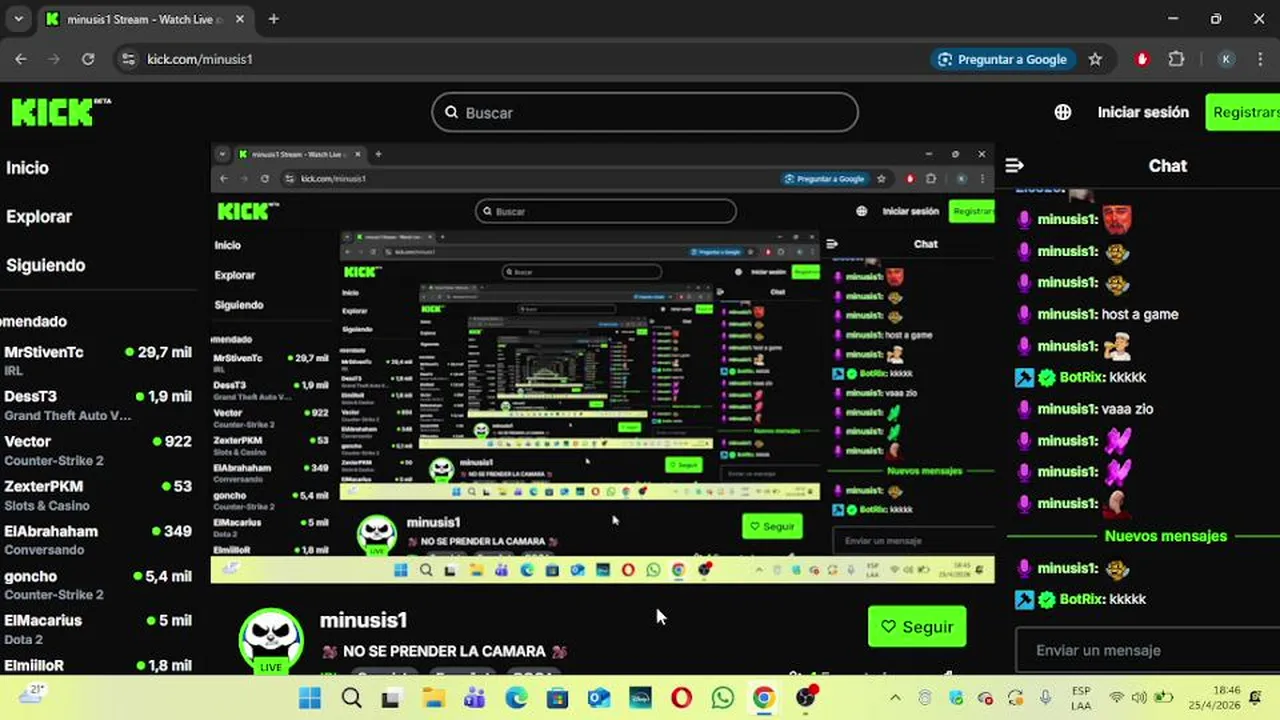This screenshot has height=720, width=1280.
Task: Open the Chrome three-dot menu
Action: 1260,59
